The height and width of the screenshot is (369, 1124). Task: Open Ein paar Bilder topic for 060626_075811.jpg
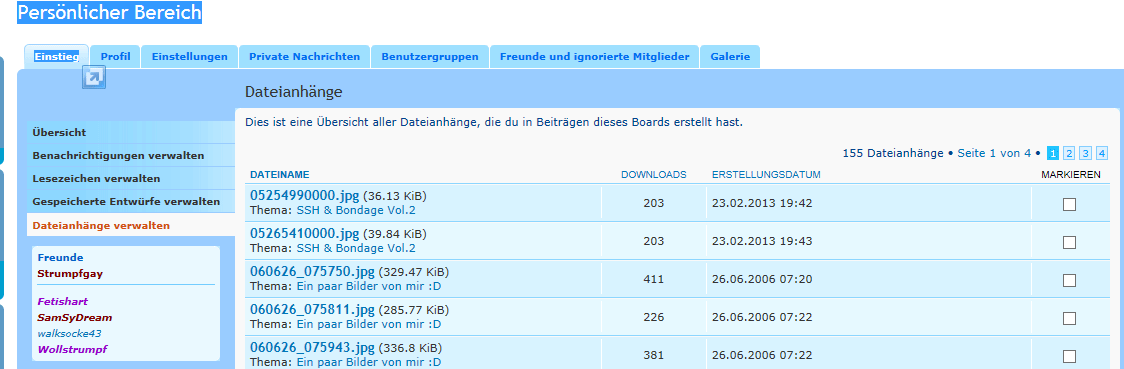tap(369, 325)
